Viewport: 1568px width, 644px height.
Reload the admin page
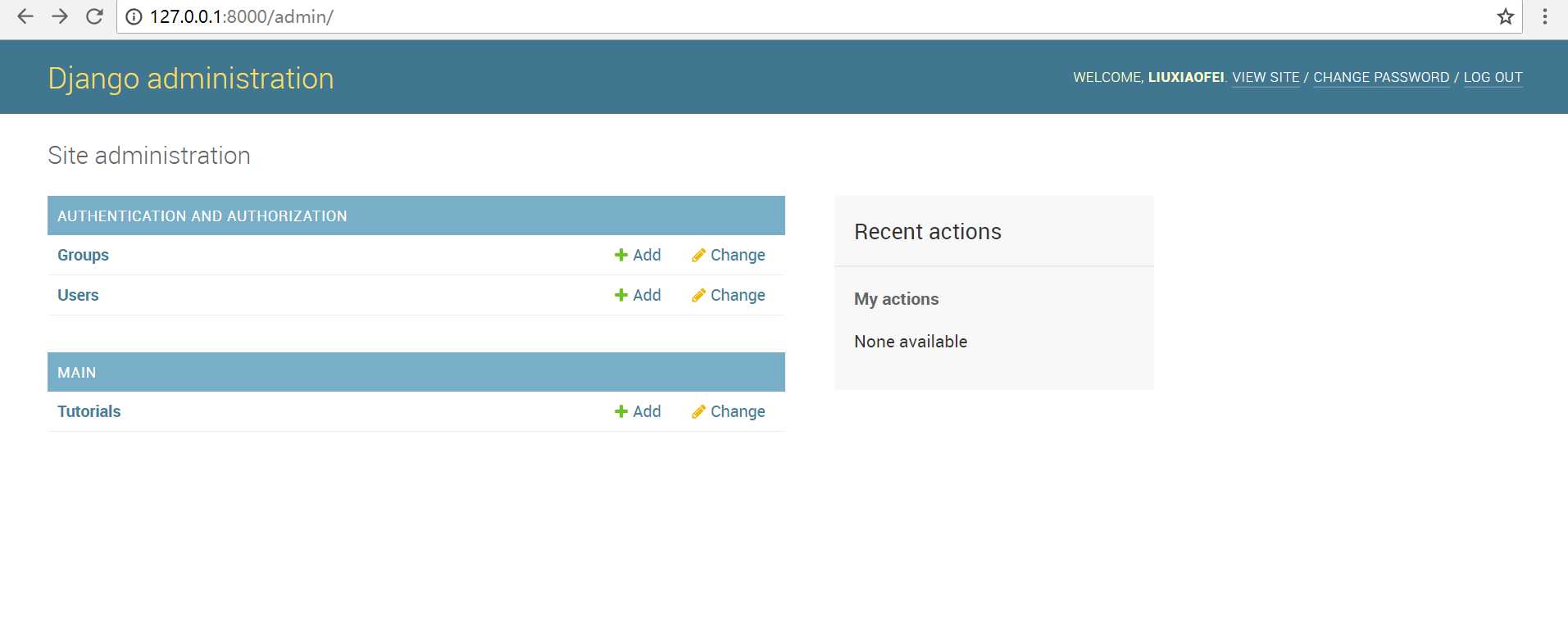coord(94,16)
